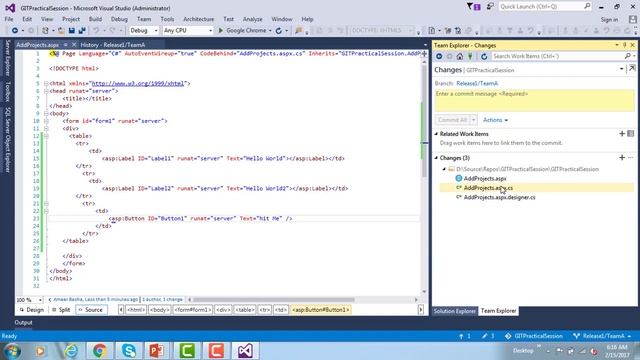This screenshot has height=360, width=640.
Task: Click the account avatar icon near Sign in
Action: tap(632, 19)
